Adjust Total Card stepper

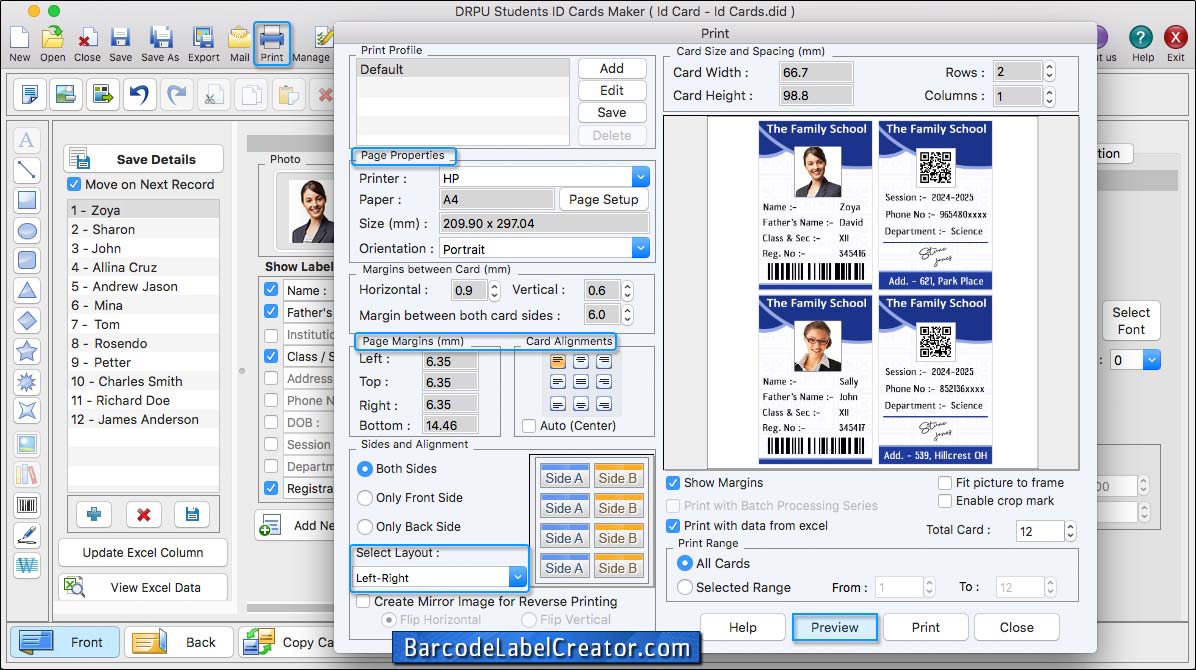(x=1070, y=530)
